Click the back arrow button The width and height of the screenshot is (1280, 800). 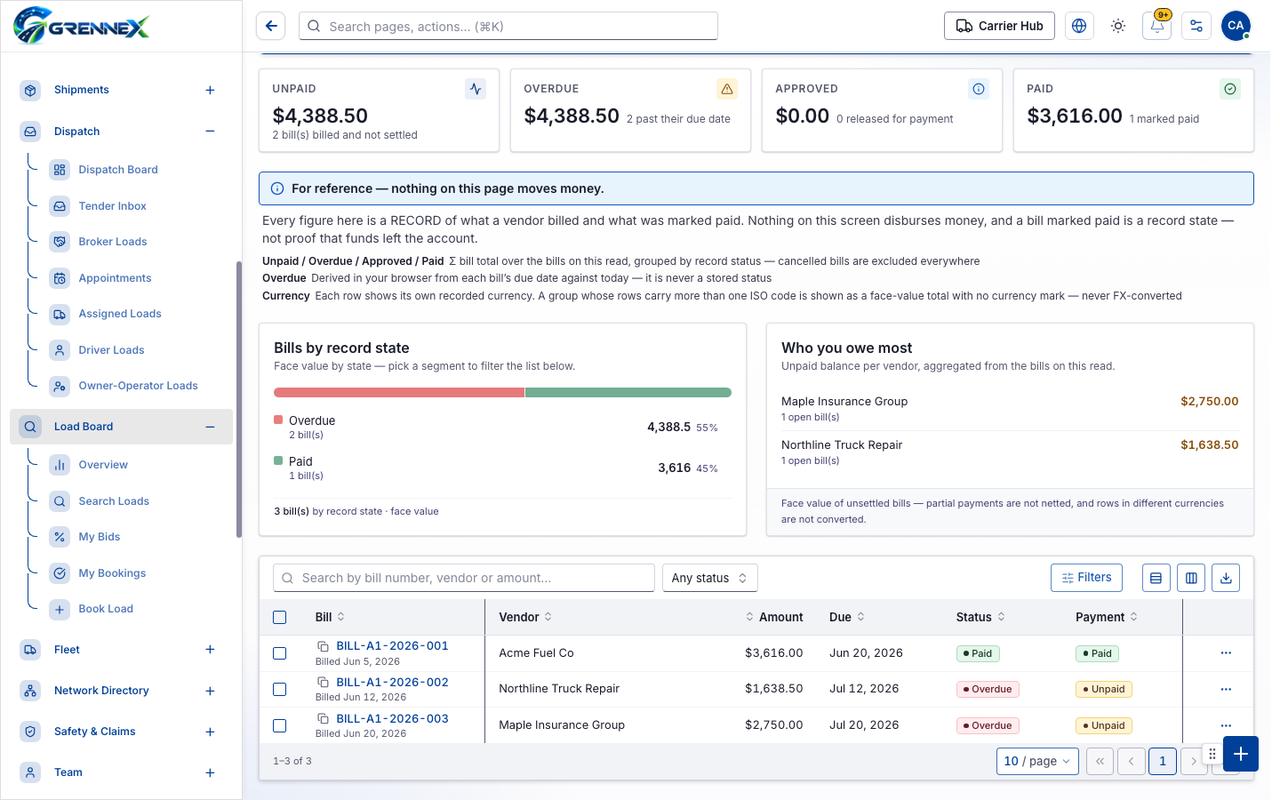[271, 26]
